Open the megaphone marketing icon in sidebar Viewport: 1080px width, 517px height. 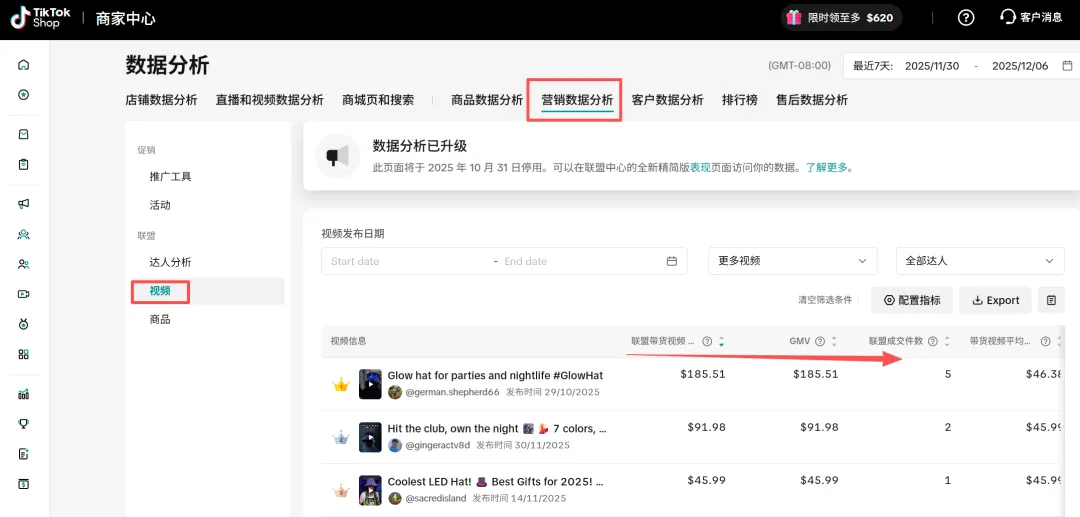pyautogui.click(x=24, y=204)
